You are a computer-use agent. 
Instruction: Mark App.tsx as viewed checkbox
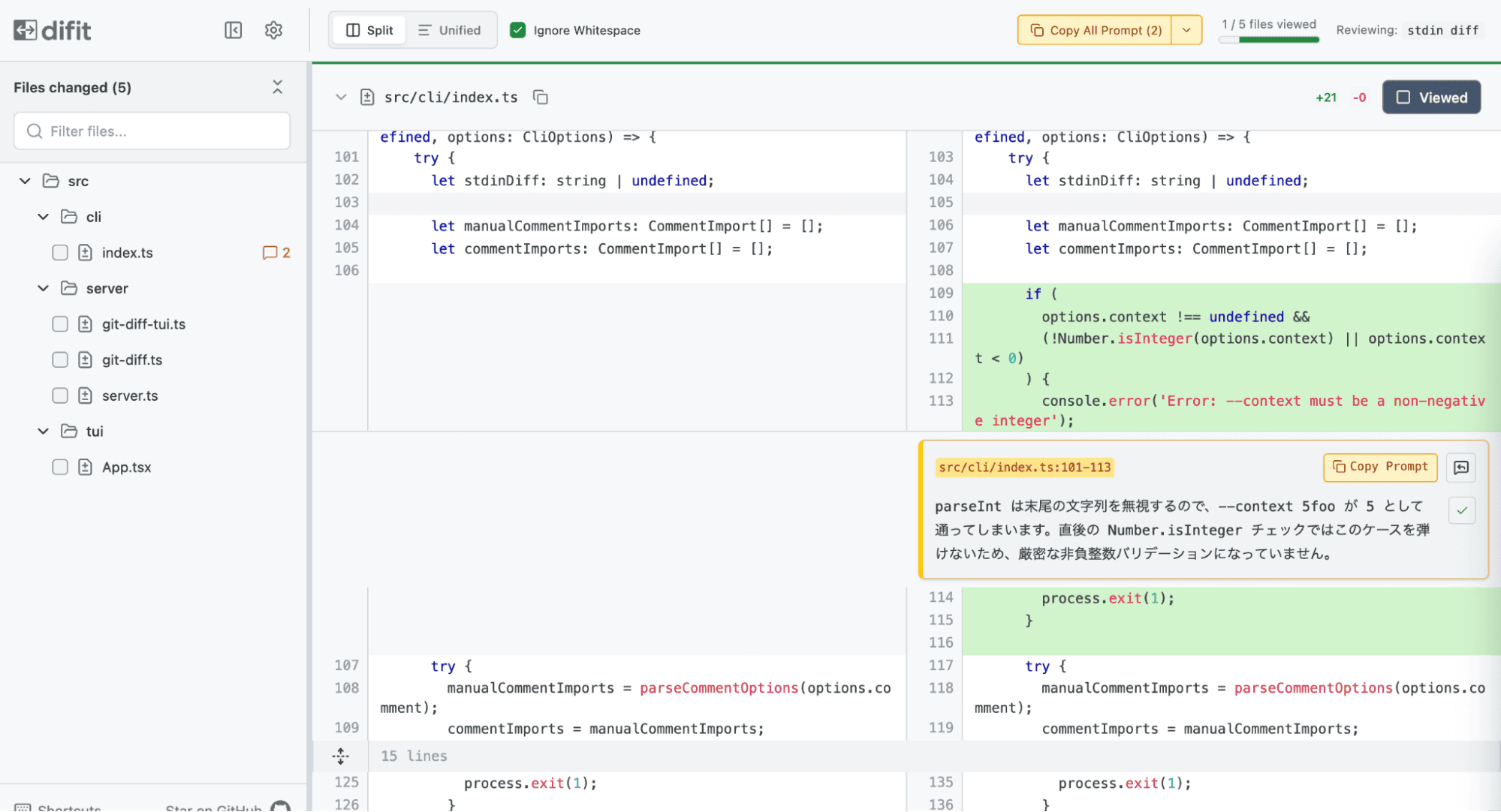60,468
